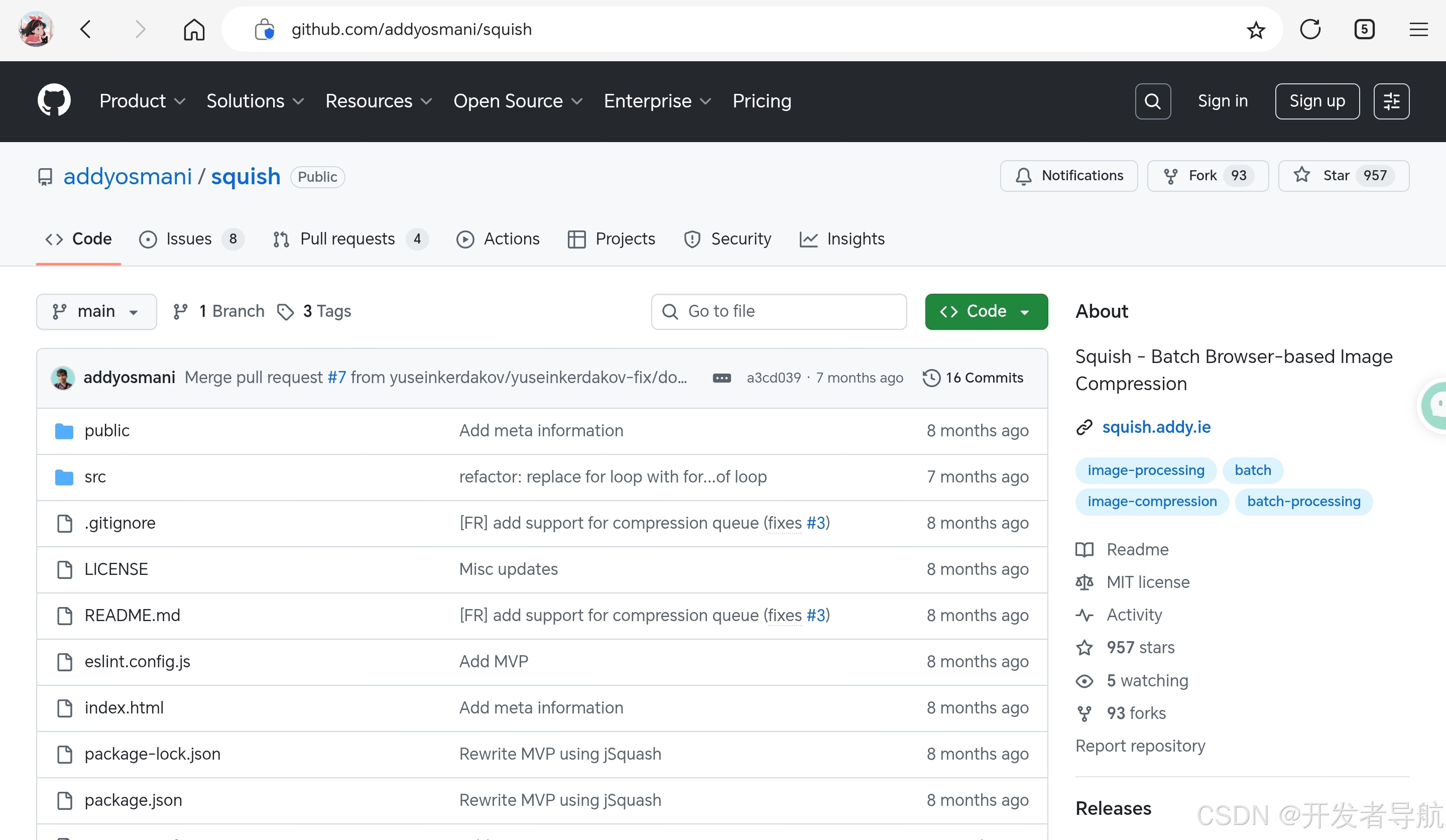Screen dimensions: 1446x840
Task: Toggle repository Notifications bell button
Action: [1068, 176]
